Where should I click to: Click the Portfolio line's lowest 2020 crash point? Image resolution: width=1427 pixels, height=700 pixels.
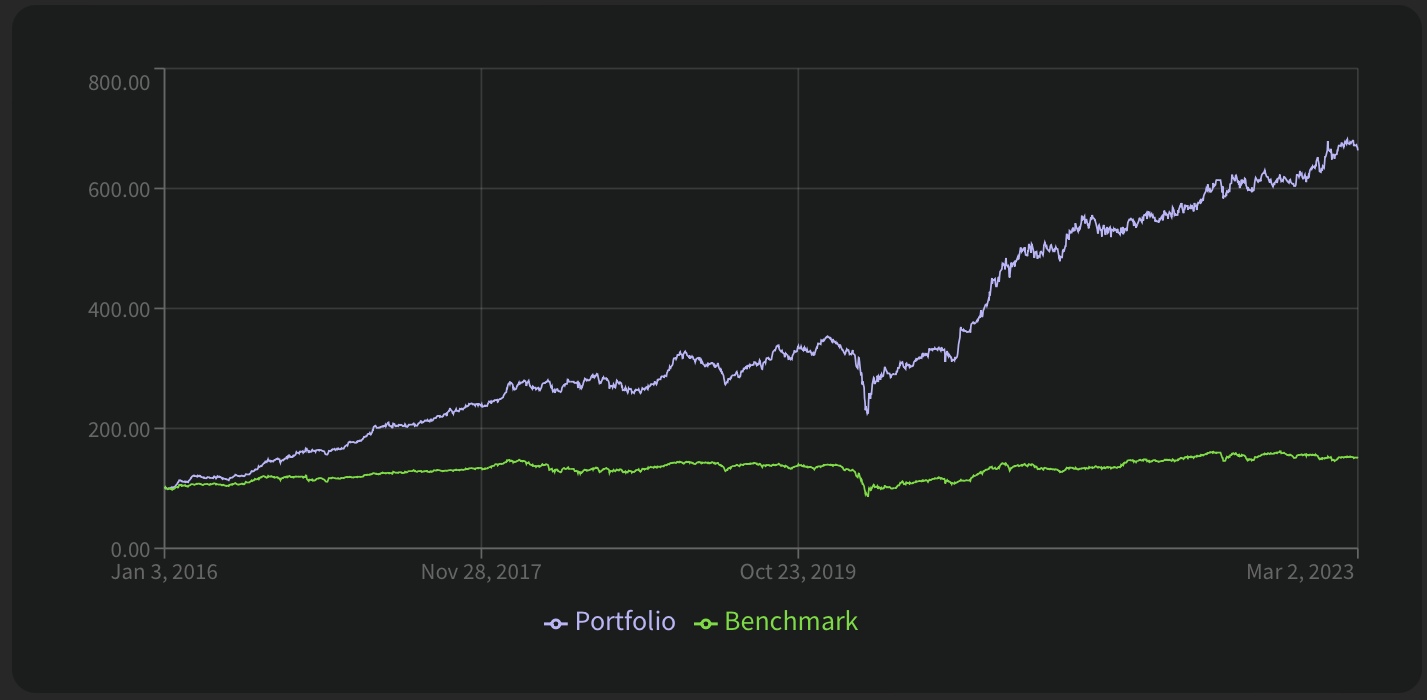pos(867,412)
